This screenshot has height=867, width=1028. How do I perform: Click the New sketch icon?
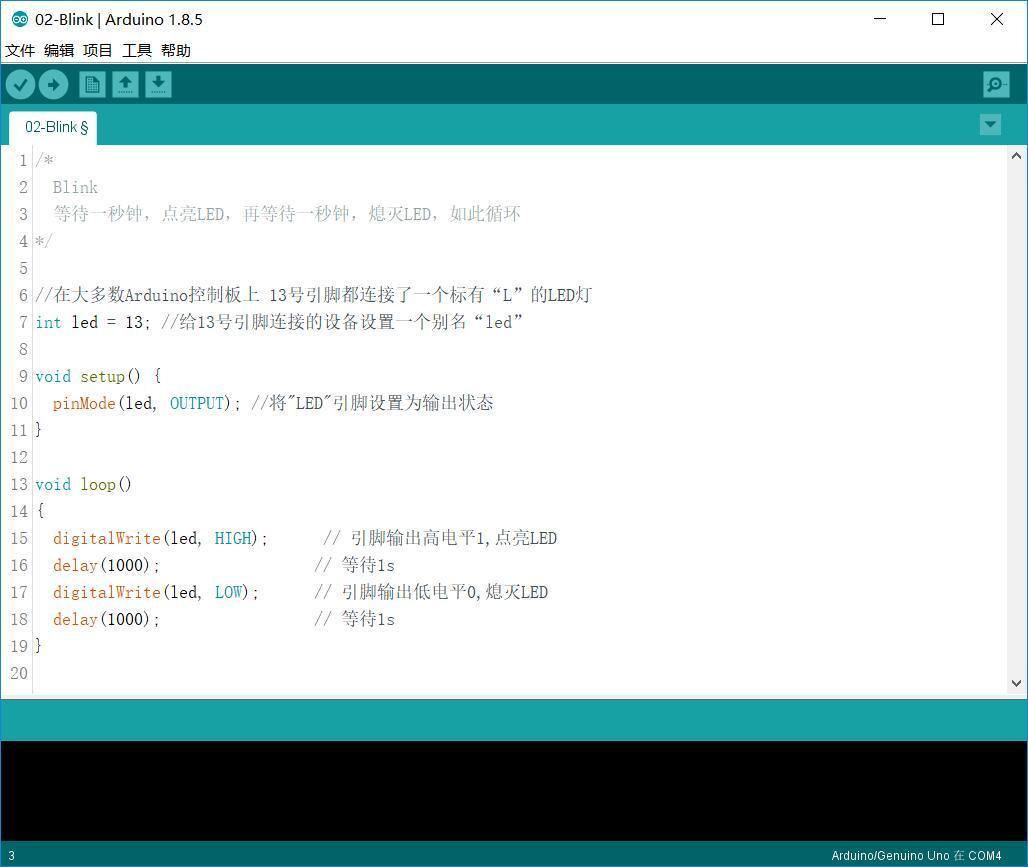[91, 84]
